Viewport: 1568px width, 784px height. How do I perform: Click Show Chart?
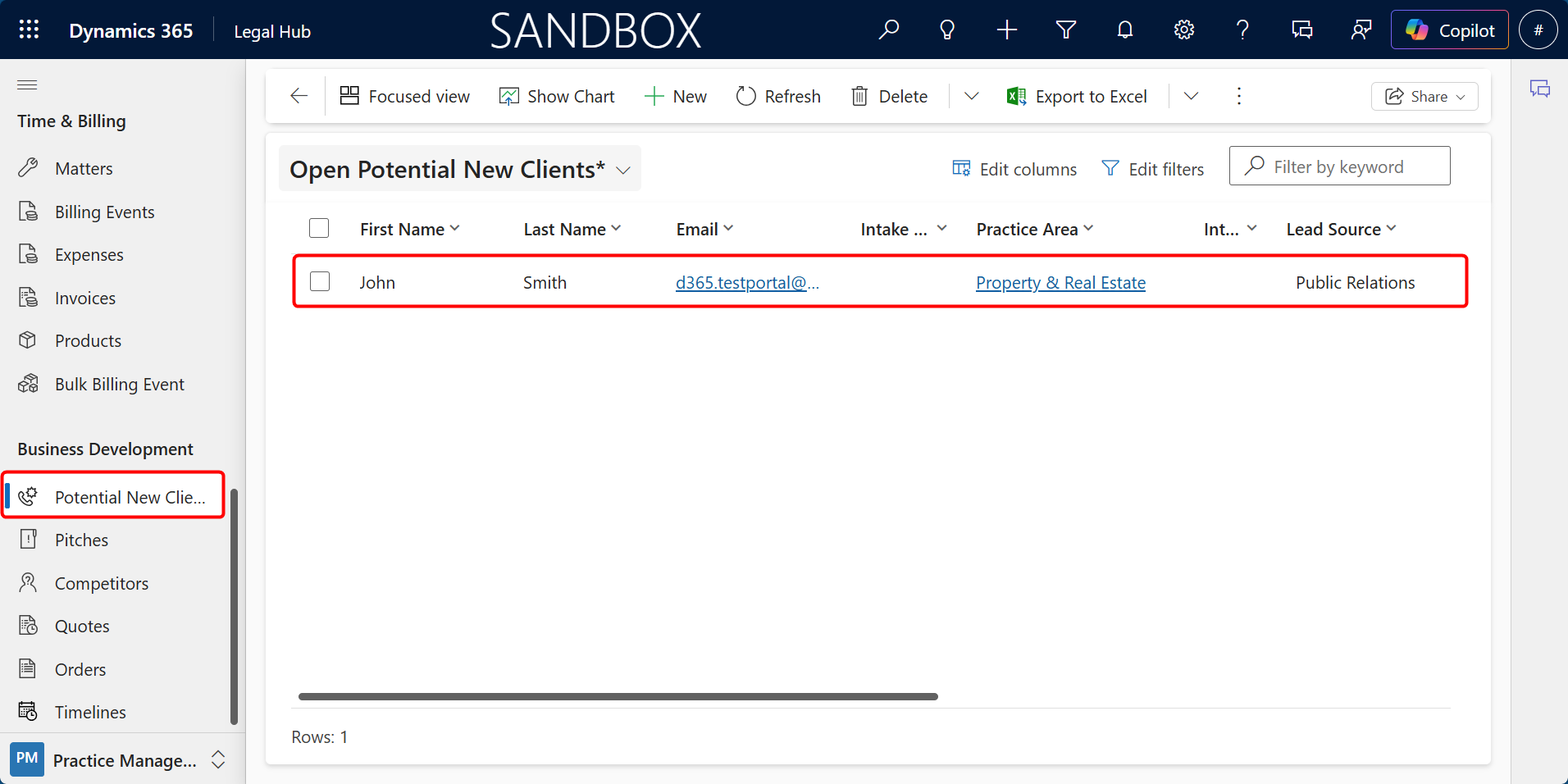click(557, 96)
